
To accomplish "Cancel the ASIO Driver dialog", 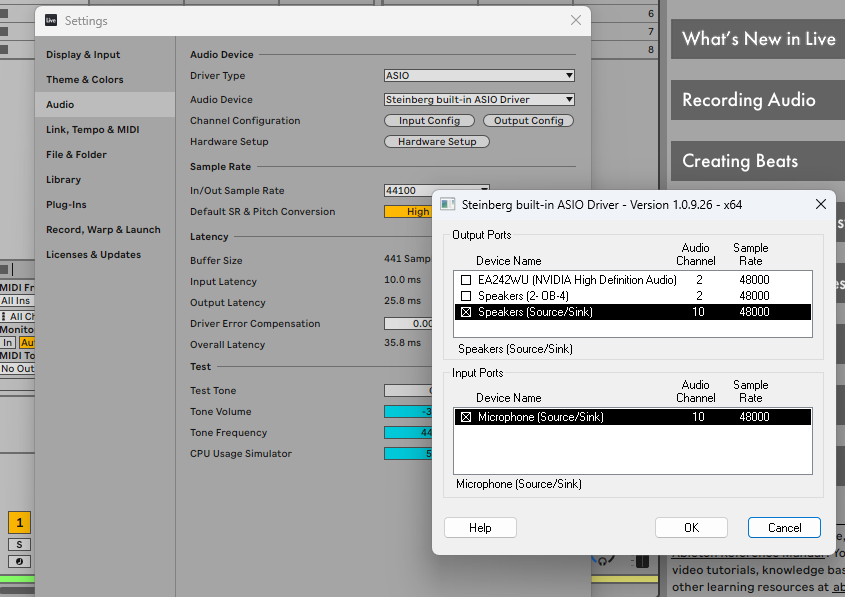I will [784, 527].
